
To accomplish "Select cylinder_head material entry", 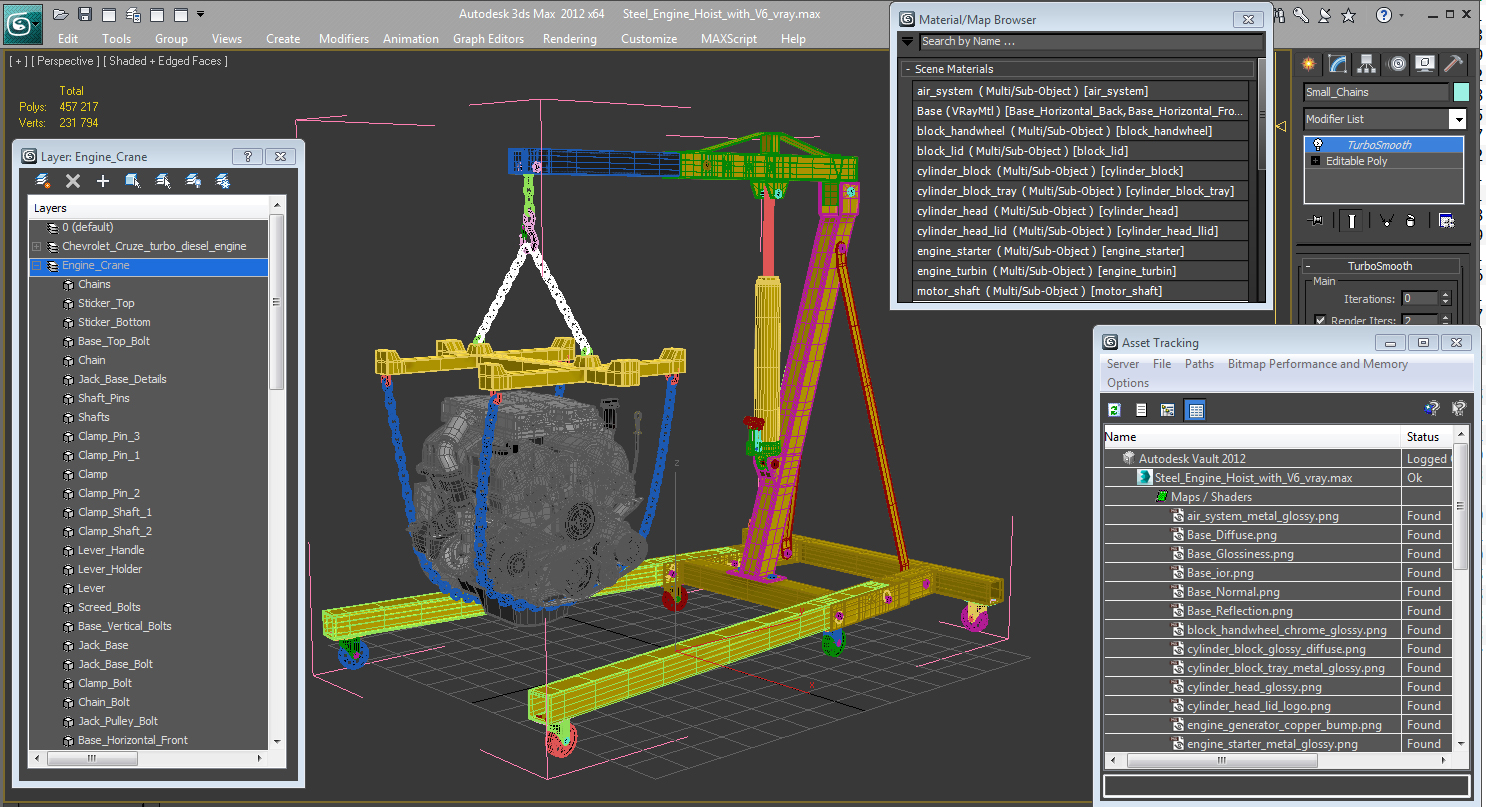I will [1080, 211].
